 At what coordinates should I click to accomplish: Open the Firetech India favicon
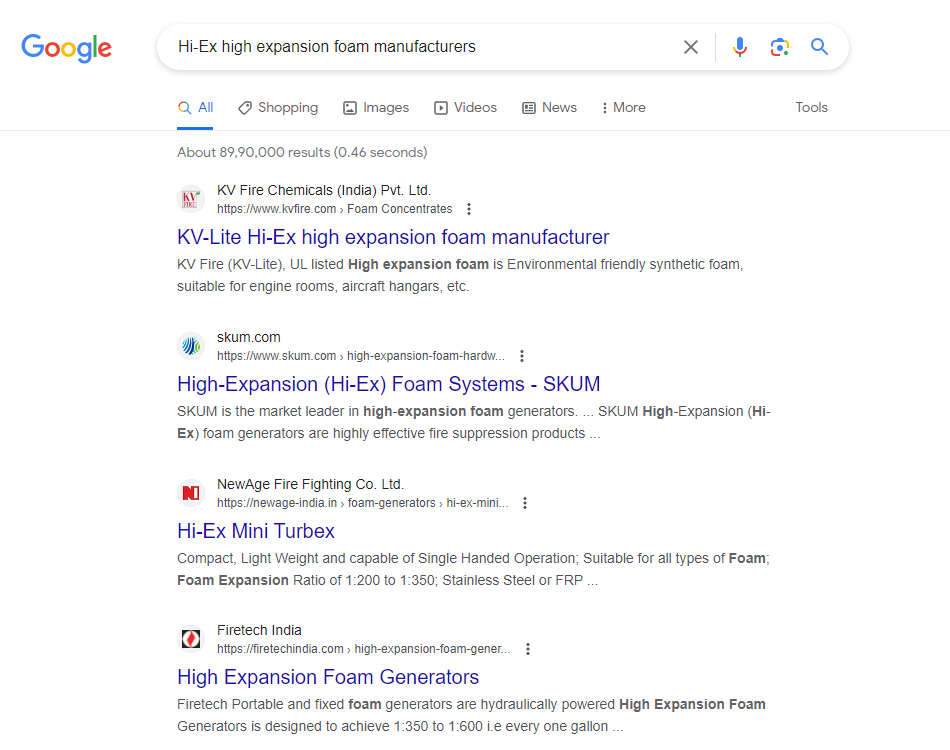click(191, 639)
